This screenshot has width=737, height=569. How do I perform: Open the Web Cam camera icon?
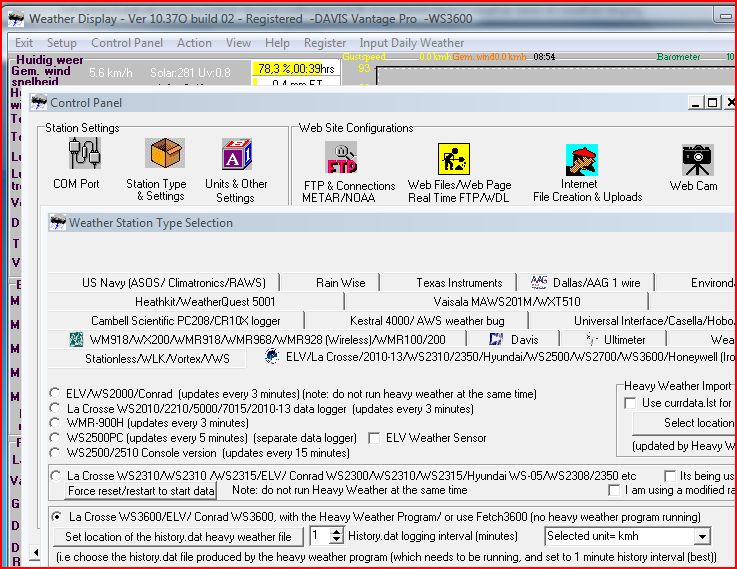(698, 160)
